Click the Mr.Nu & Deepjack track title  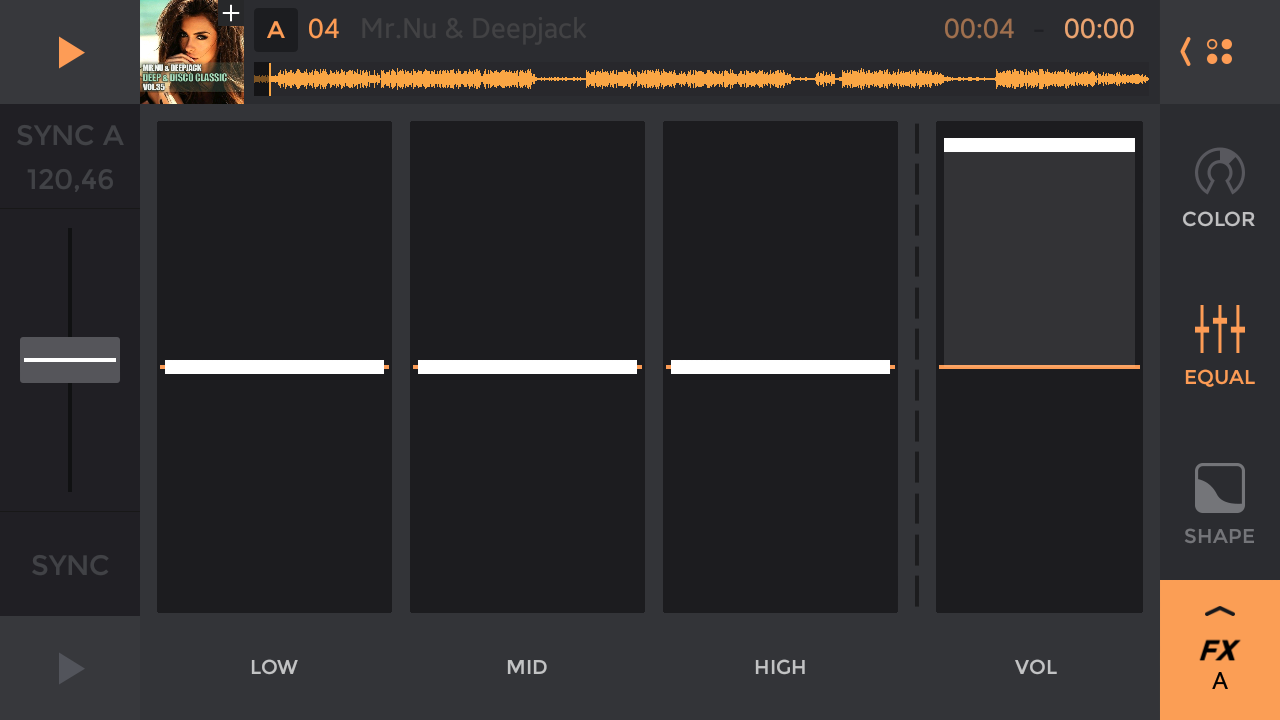pos(473,30)
